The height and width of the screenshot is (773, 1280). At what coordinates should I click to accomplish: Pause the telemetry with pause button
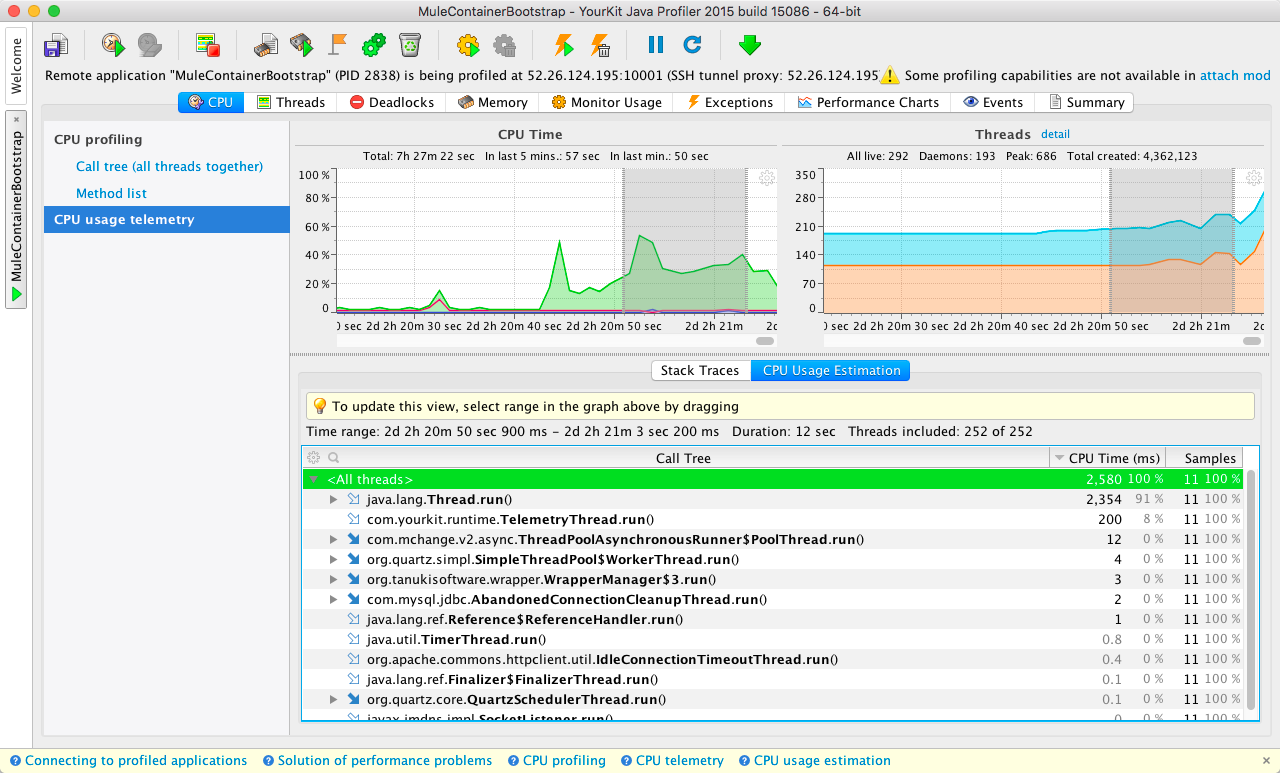(x=655, y=45)
